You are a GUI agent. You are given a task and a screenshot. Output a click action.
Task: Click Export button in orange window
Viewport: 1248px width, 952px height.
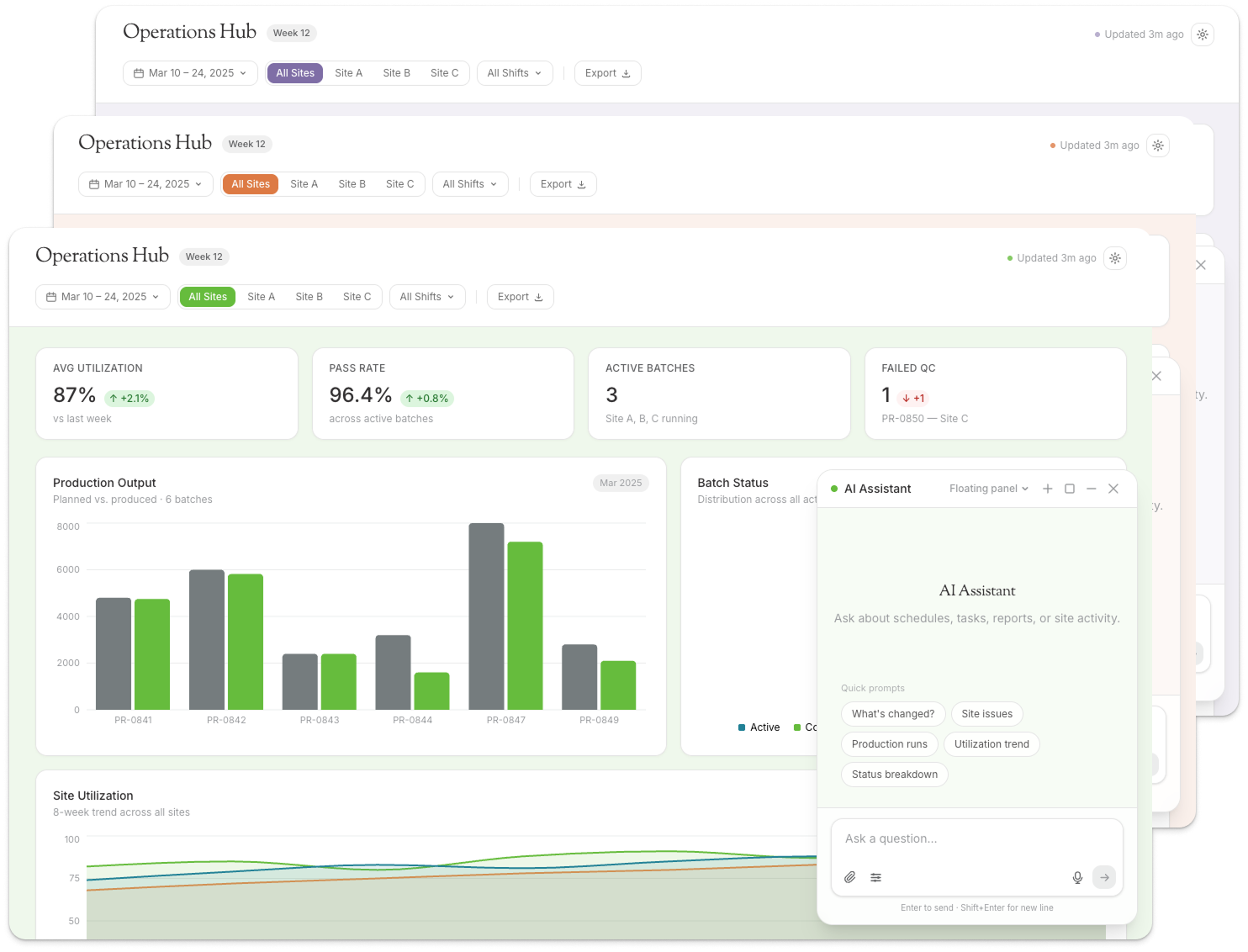pos(563,184)
